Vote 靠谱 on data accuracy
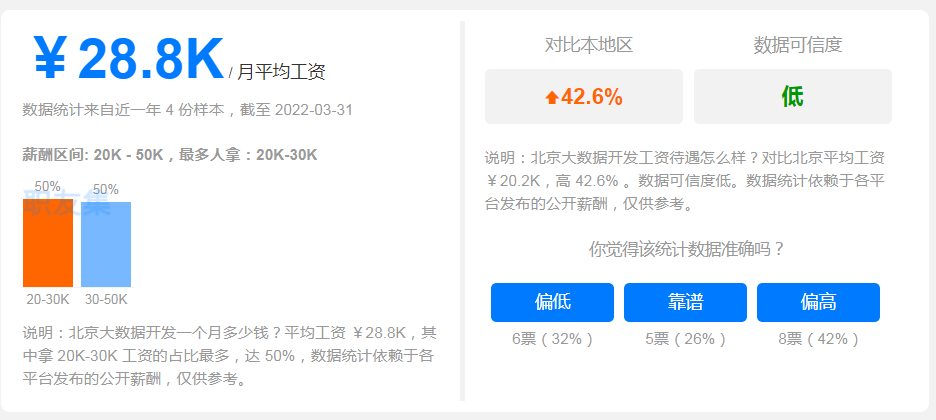Viewport: 936px width, 420px height. tap(685, 302)
